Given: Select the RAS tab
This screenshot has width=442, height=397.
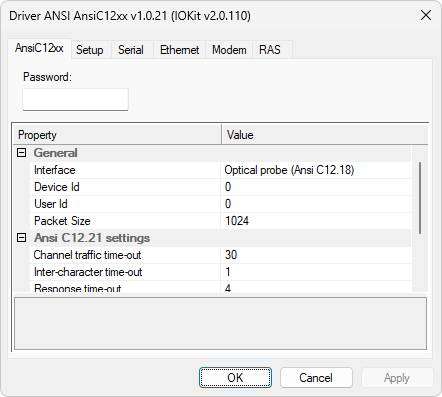Looking at the screenshot, I should coord(270,50).
